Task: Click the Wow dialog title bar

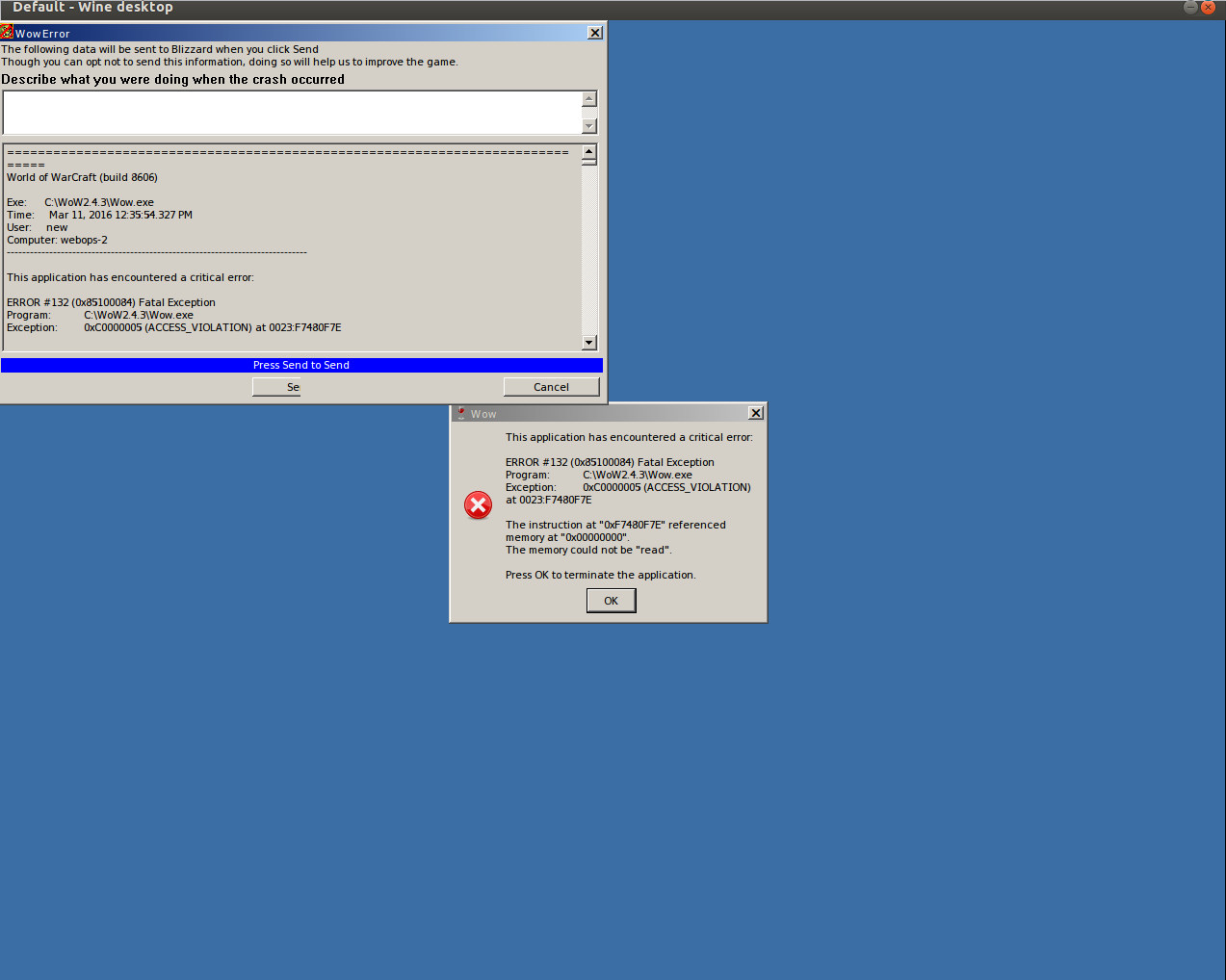Action: 607,413
